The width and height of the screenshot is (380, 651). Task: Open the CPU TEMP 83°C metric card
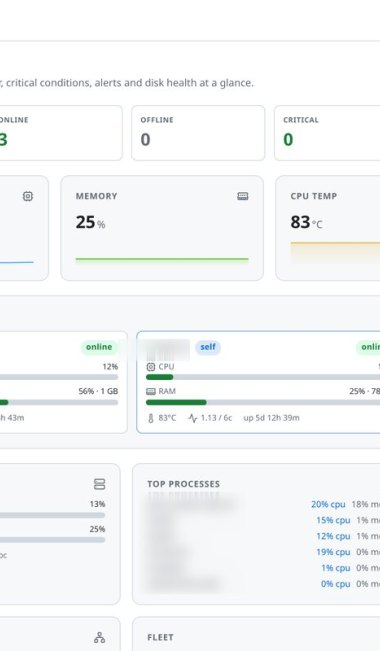[x=328, y=228]
